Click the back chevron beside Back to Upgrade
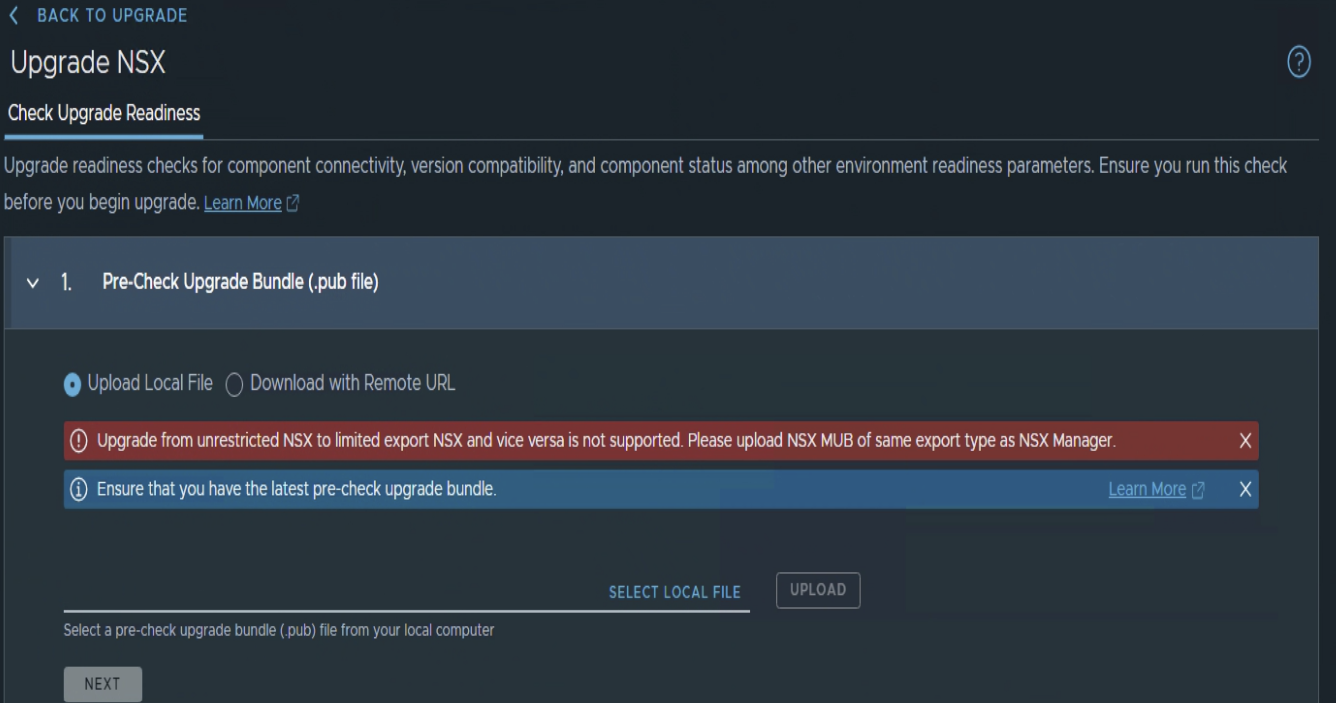 tap(15, 15)
